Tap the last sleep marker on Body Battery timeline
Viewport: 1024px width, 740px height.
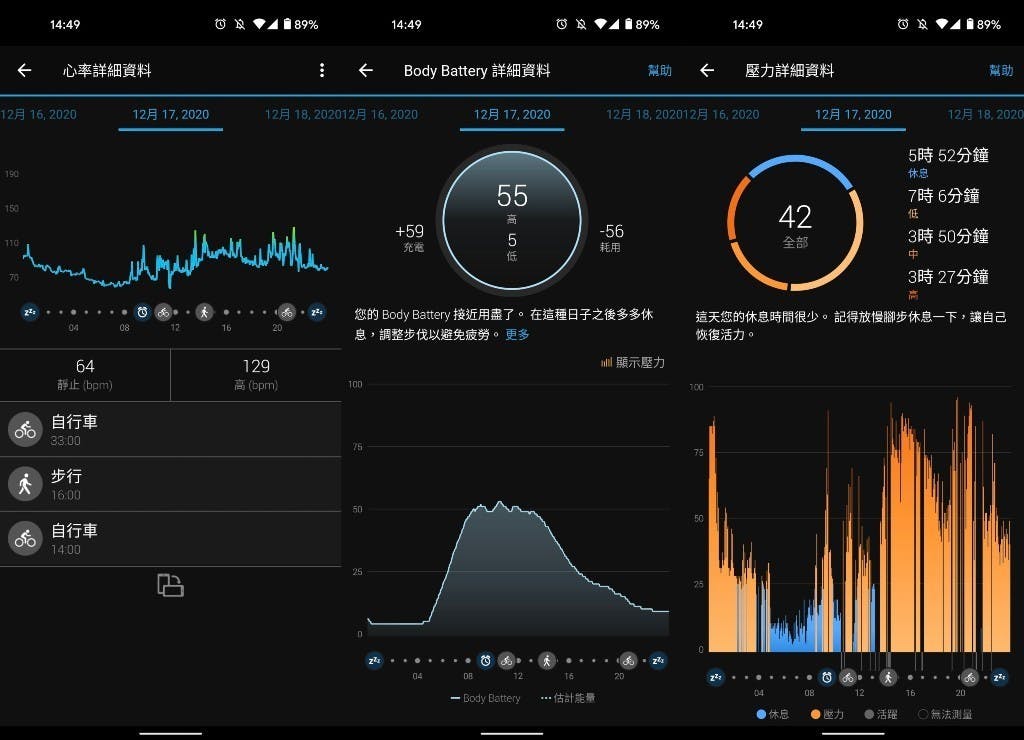[x=658, y=660]
